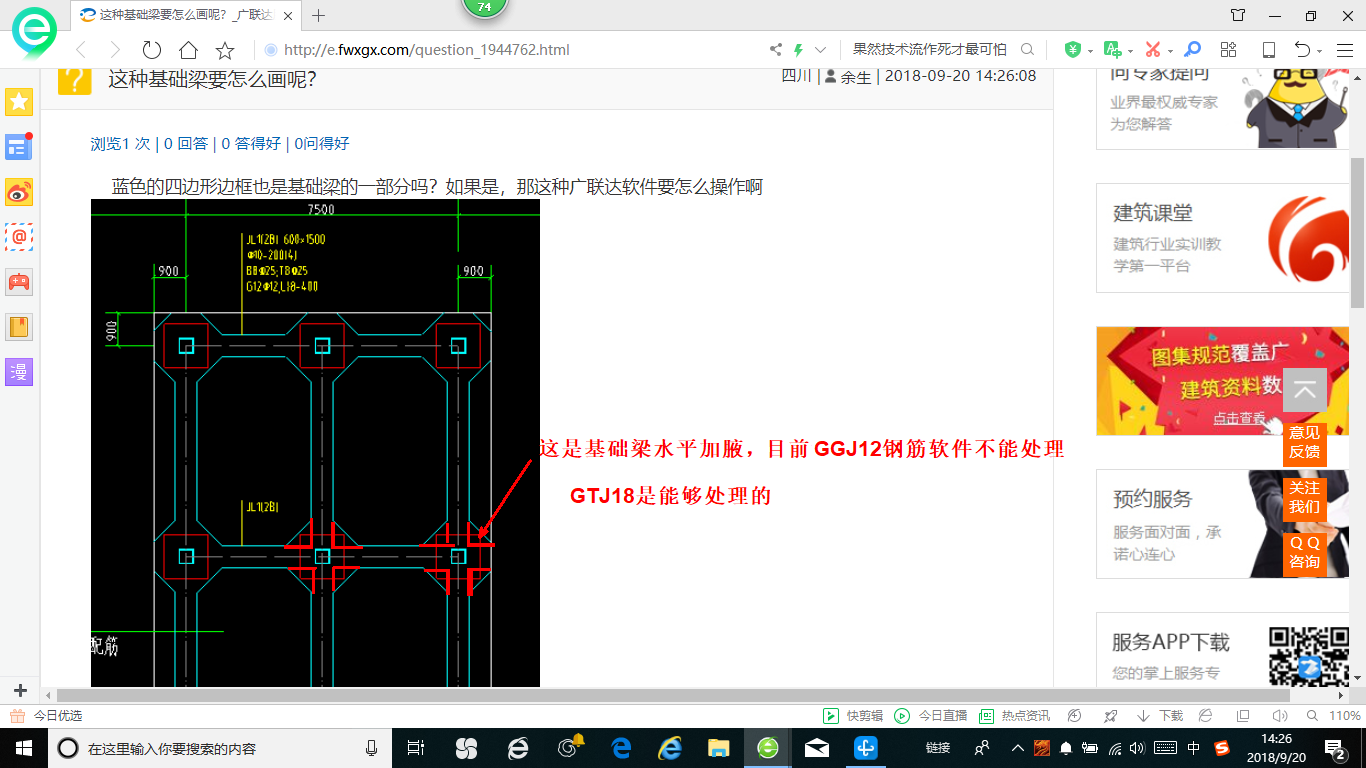1366x768 pixels.
Task: Open a new tab with the plus button
Action: coord(319,15)
